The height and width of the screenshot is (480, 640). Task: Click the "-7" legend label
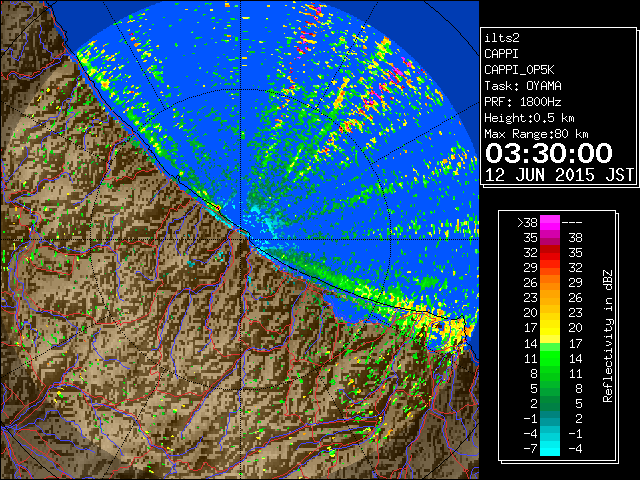click(x=530, y=449)
